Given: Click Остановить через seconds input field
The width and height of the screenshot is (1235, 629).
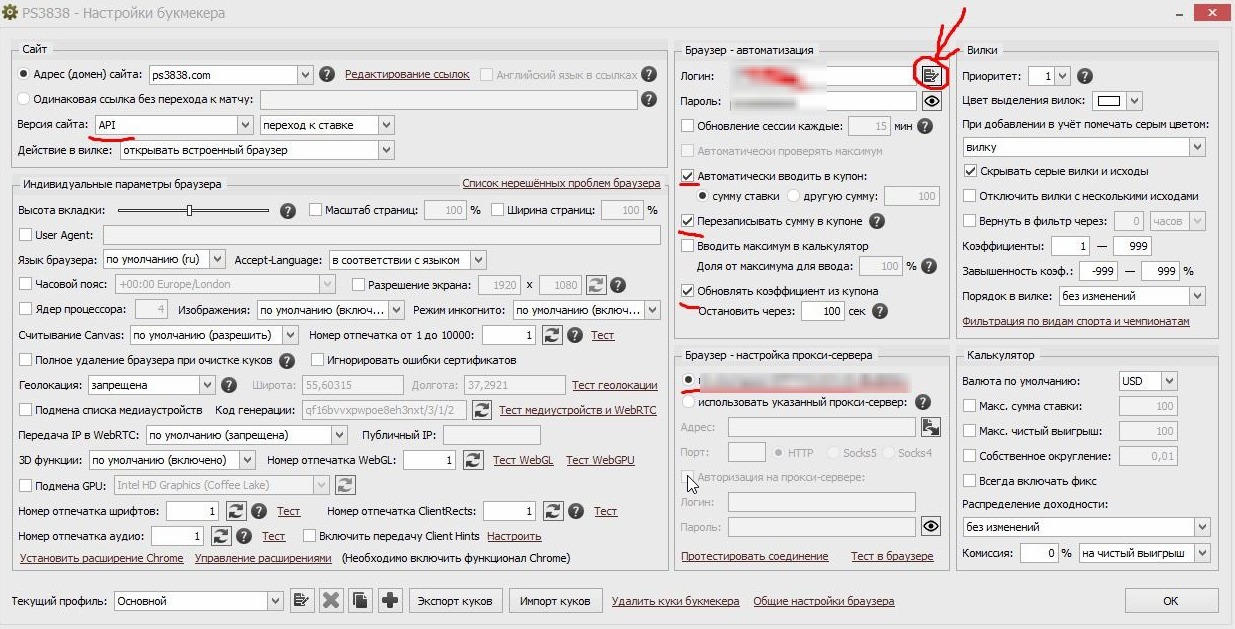Looking at the screenshot, I should pyautogui.click(x=822, y=311).
